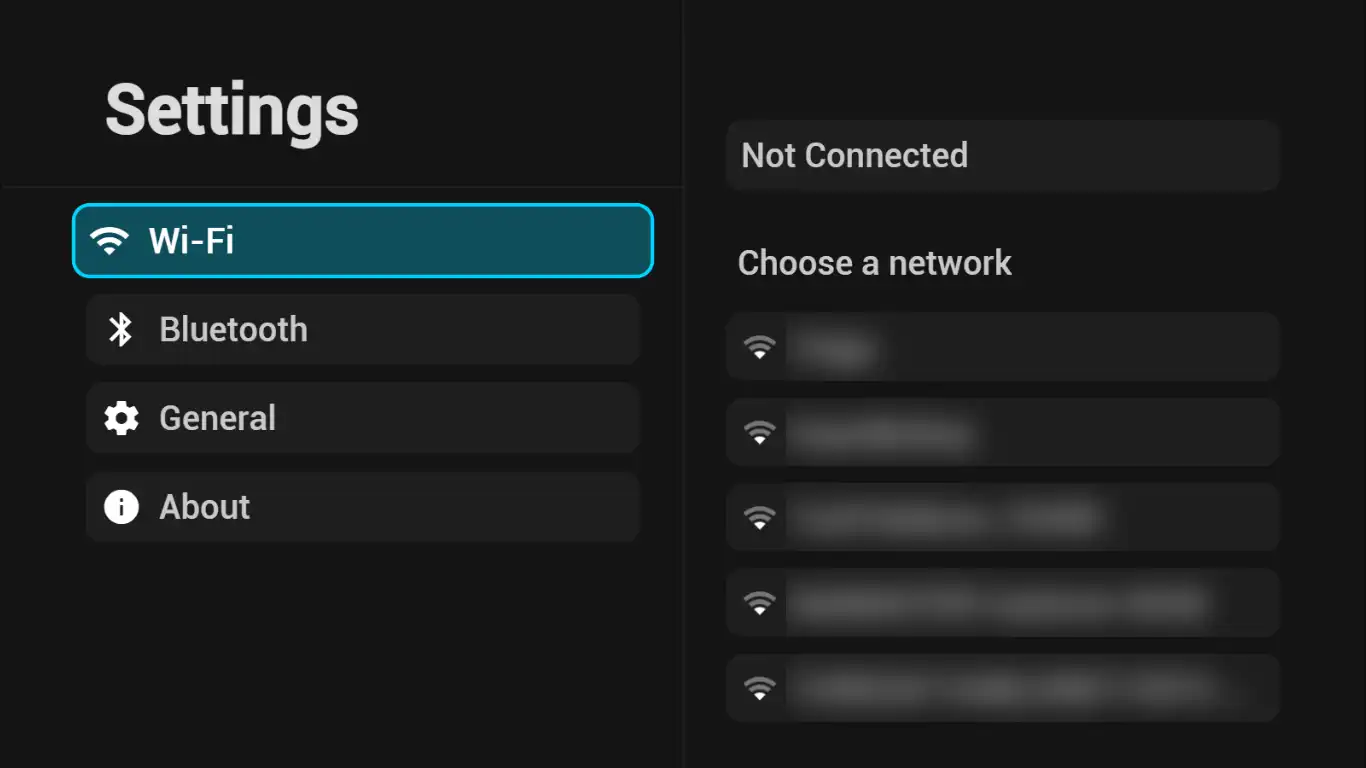Select the Wi-Fi settings label
This screenshot has height=768, width=1366.
[x=191, y=241]
